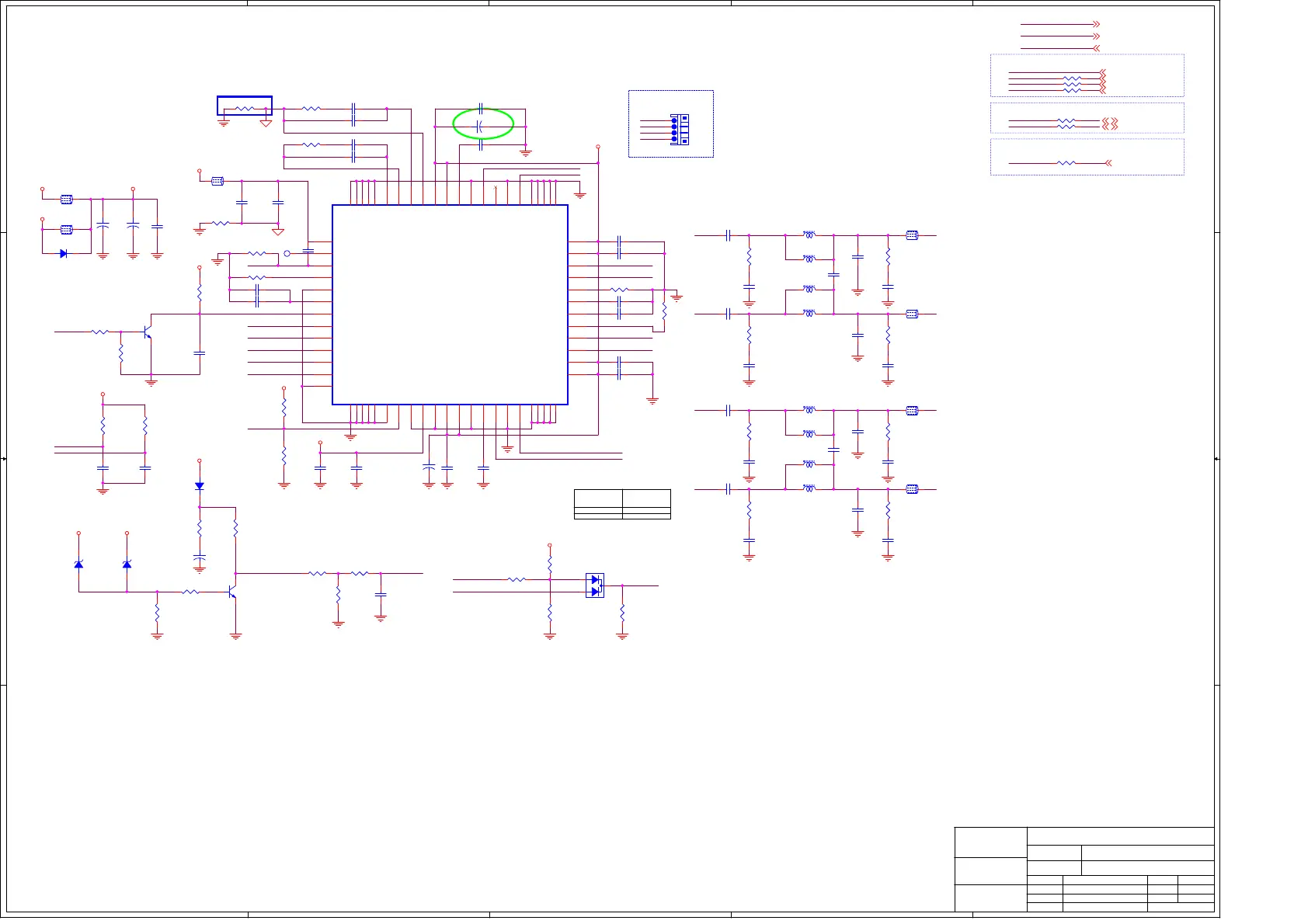Select the single diode below the two ferrite beads
The height and width of the screenshot is (924, 1308).
(64, 254)
